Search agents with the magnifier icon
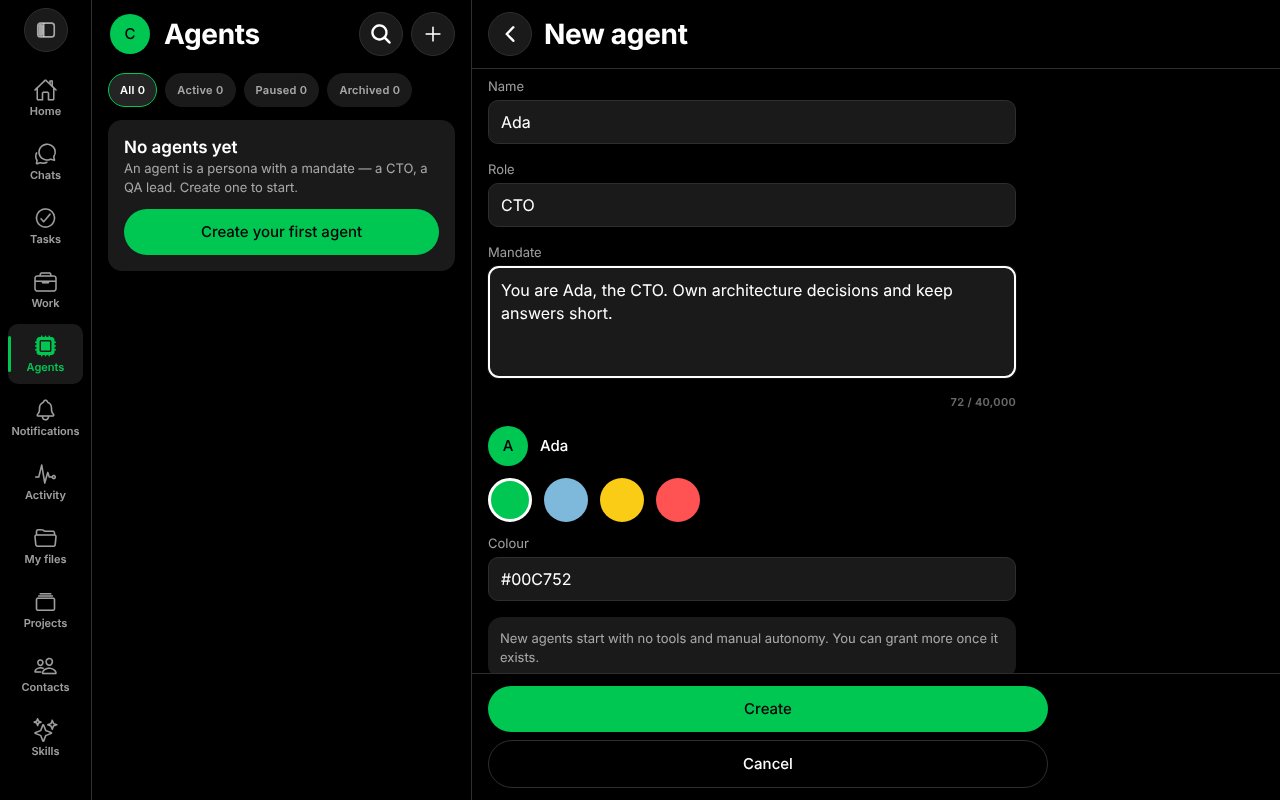 coord(381,34)
